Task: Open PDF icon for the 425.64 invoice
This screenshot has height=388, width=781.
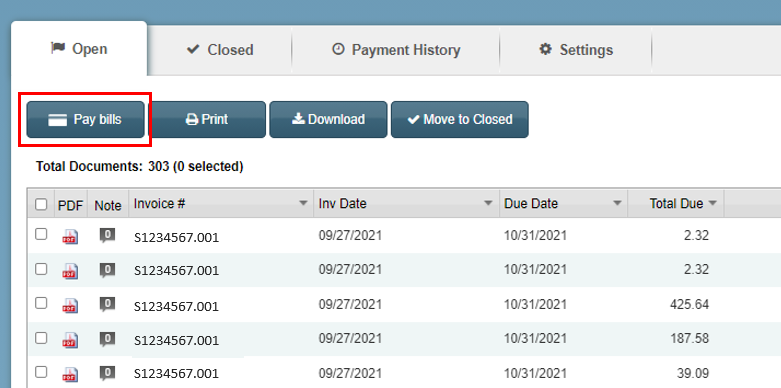Action: coord(70,305)
